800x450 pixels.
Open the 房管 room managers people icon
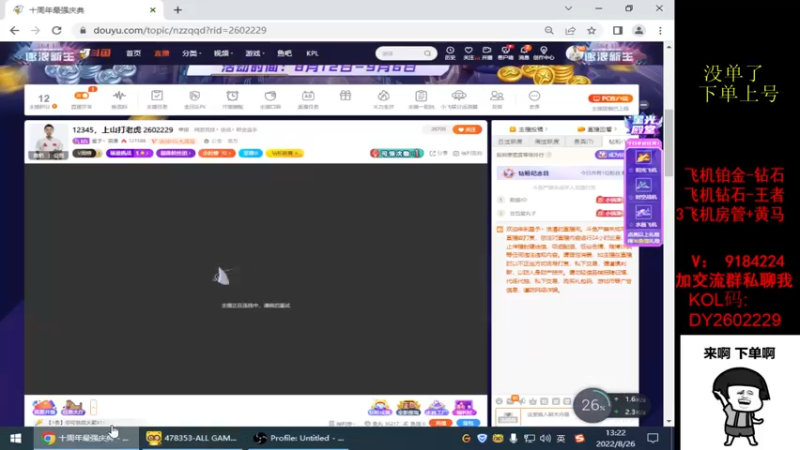(x=496, y=98)
